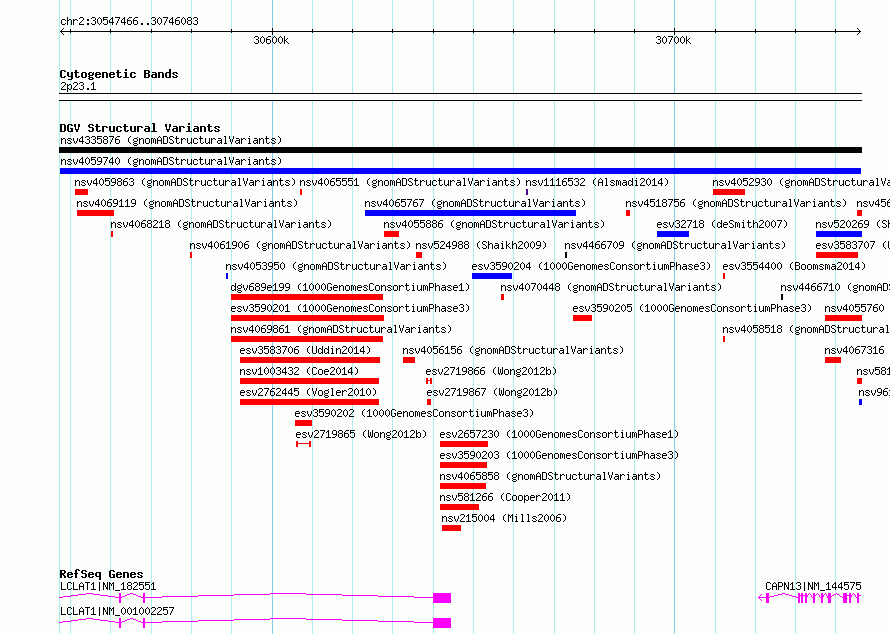Click esv3590202 variant label

414,413
